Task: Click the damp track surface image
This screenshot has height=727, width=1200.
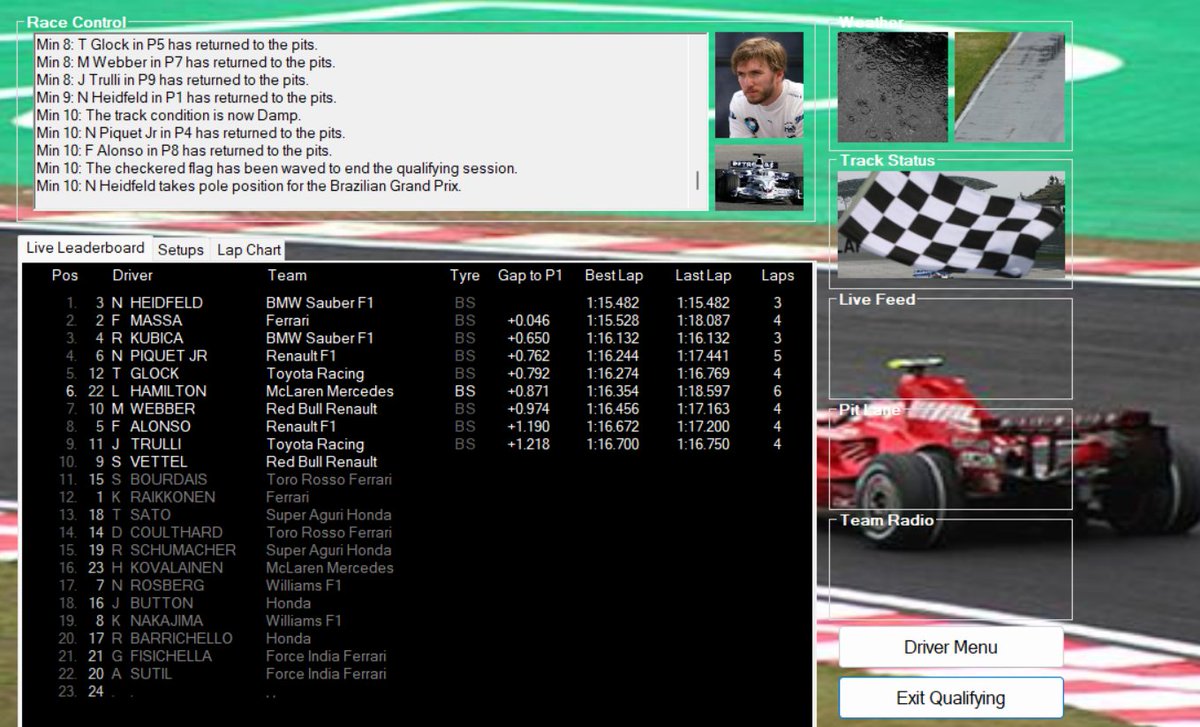Action: point(1010,87)
